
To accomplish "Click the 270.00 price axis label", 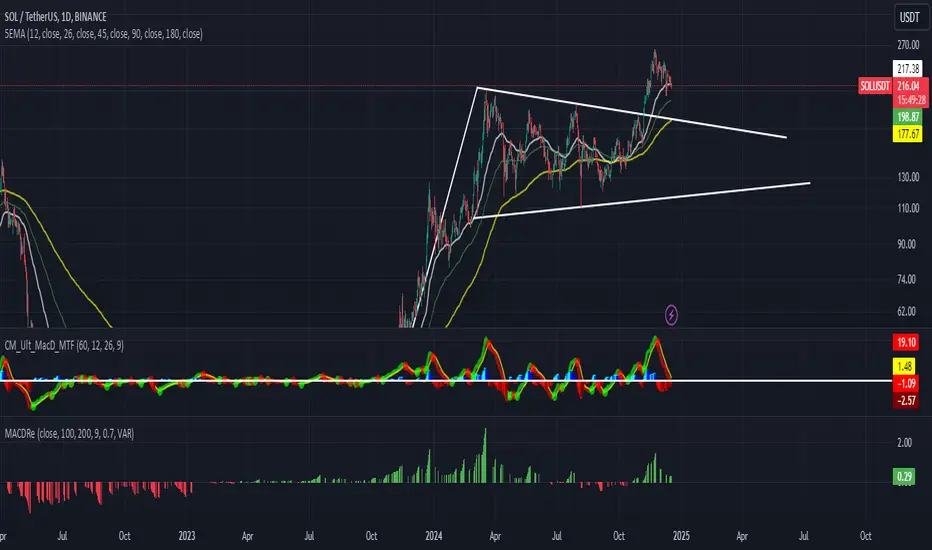I will (908, 45).
